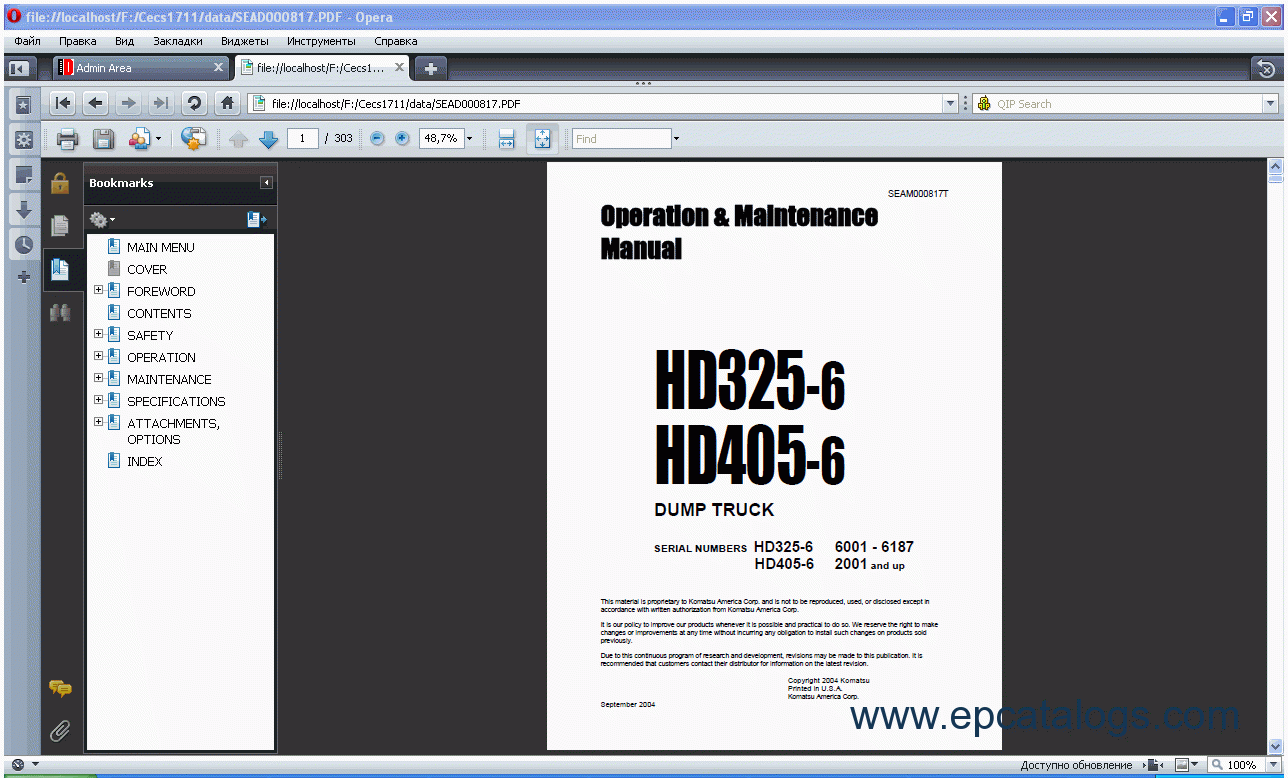1288x778 pixels.
Task: Print the PDF with the printer icon
Action: [x=67, y=139]
